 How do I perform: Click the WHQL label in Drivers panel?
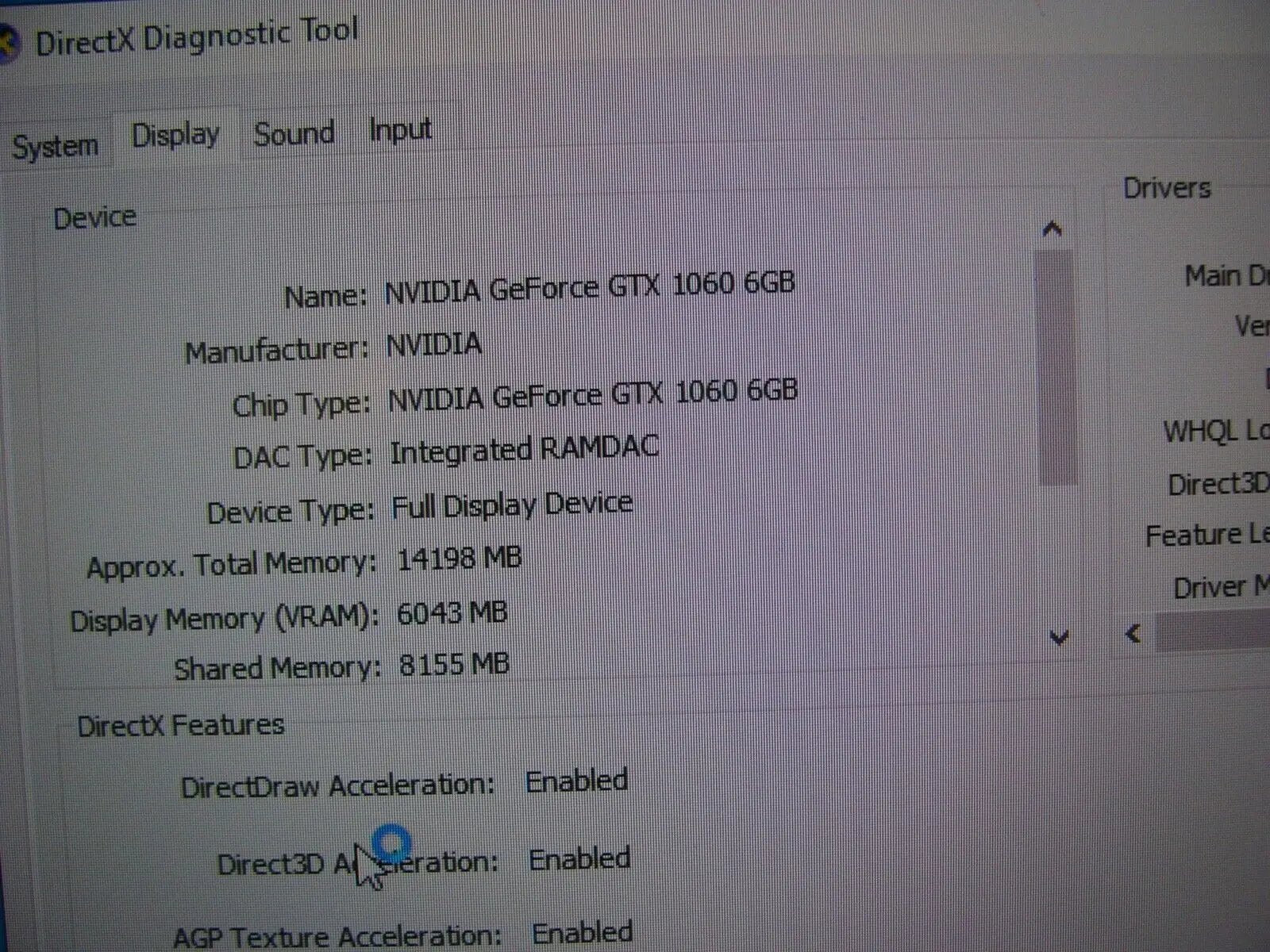click(1216, 432)
